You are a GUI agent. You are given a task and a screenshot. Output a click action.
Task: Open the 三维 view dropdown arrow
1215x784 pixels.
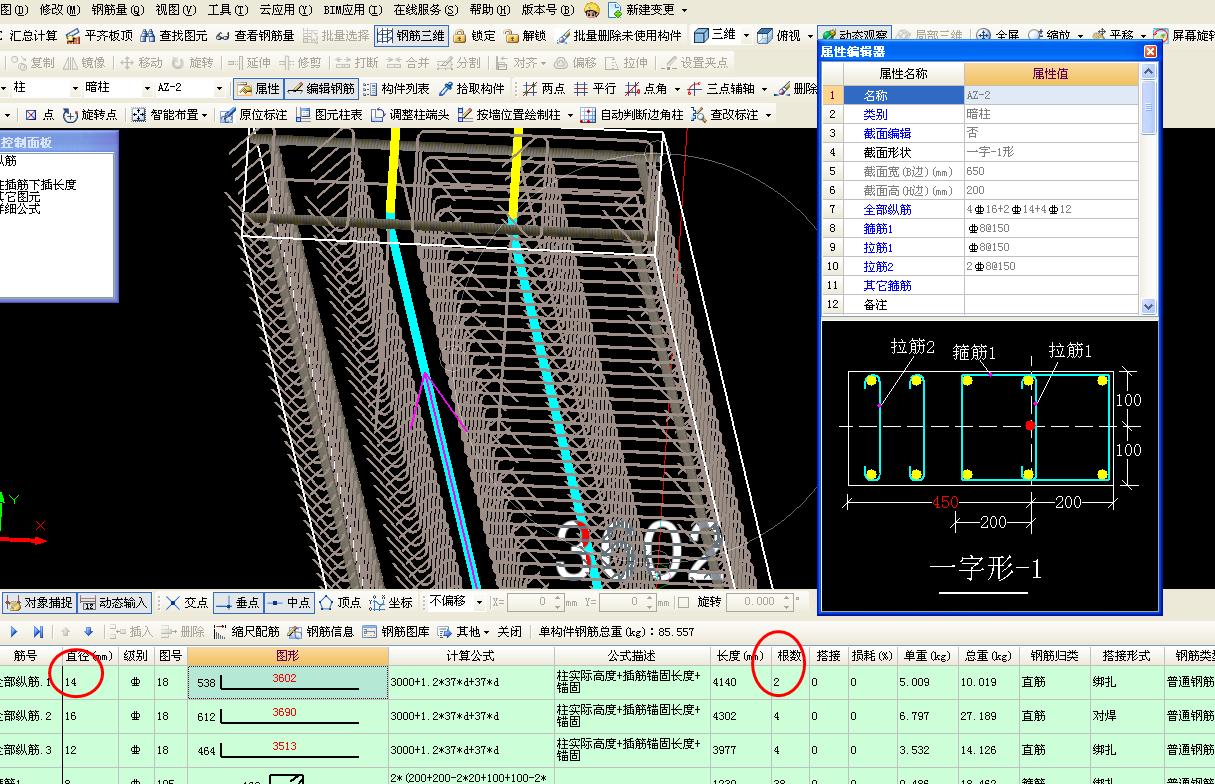(x=745, y=35)
